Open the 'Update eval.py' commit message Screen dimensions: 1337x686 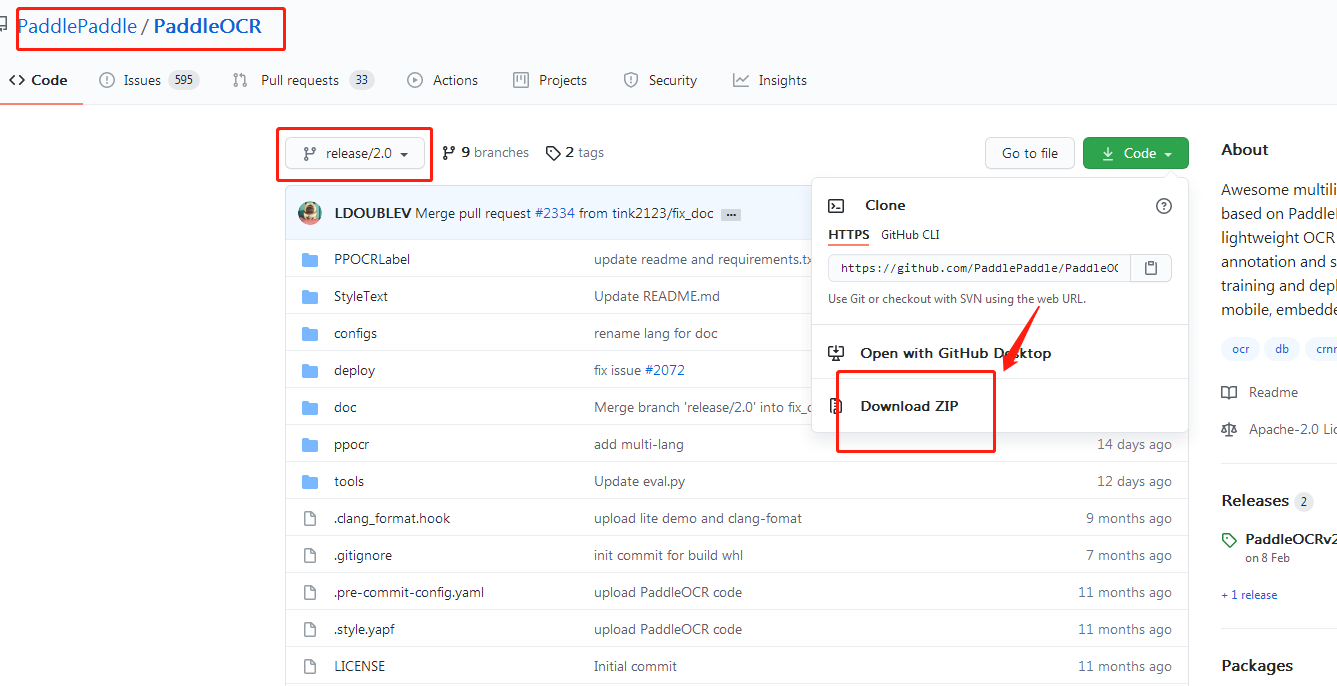pos(640,481)
